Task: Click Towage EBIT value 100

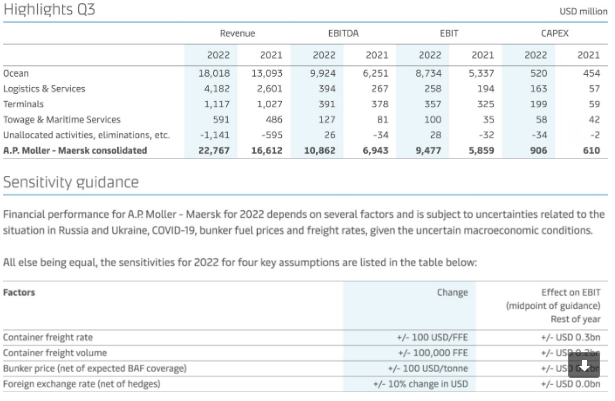Action: [433, 119]
